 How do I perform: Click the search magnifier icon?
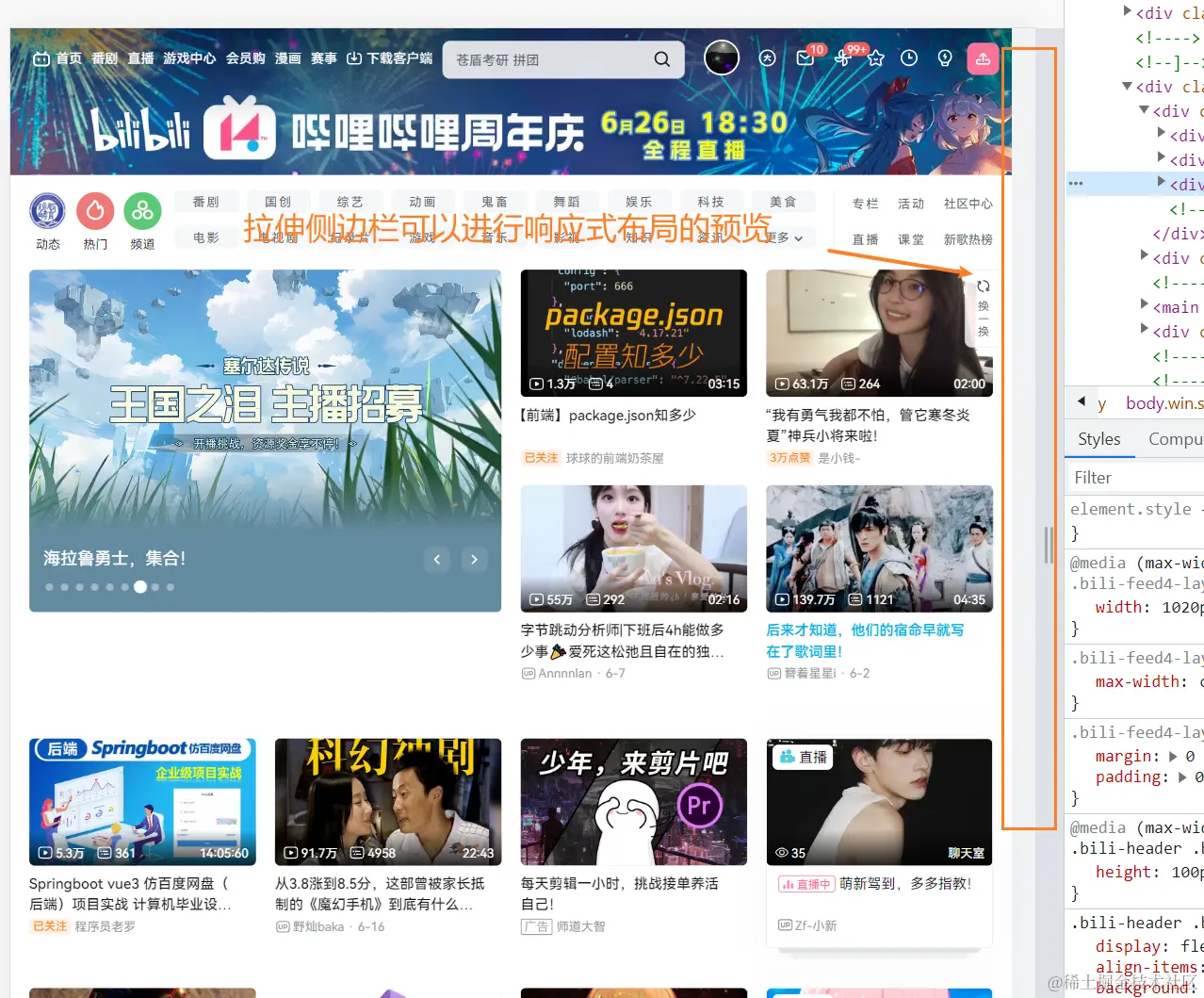662,59
